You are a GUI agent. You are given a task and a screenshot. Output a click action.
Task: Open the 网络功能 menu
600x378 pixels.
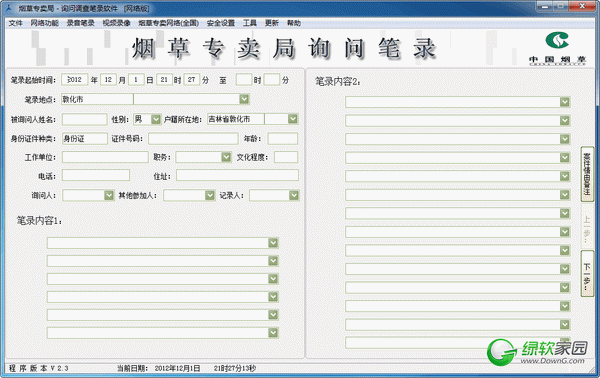point(44,23)
